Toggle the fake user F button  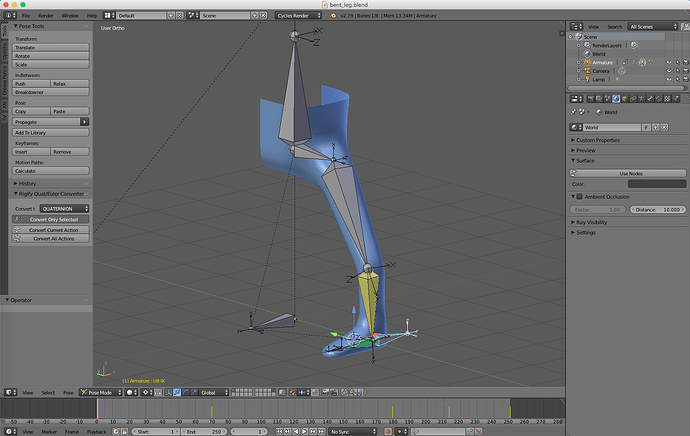tap(646, 127)
